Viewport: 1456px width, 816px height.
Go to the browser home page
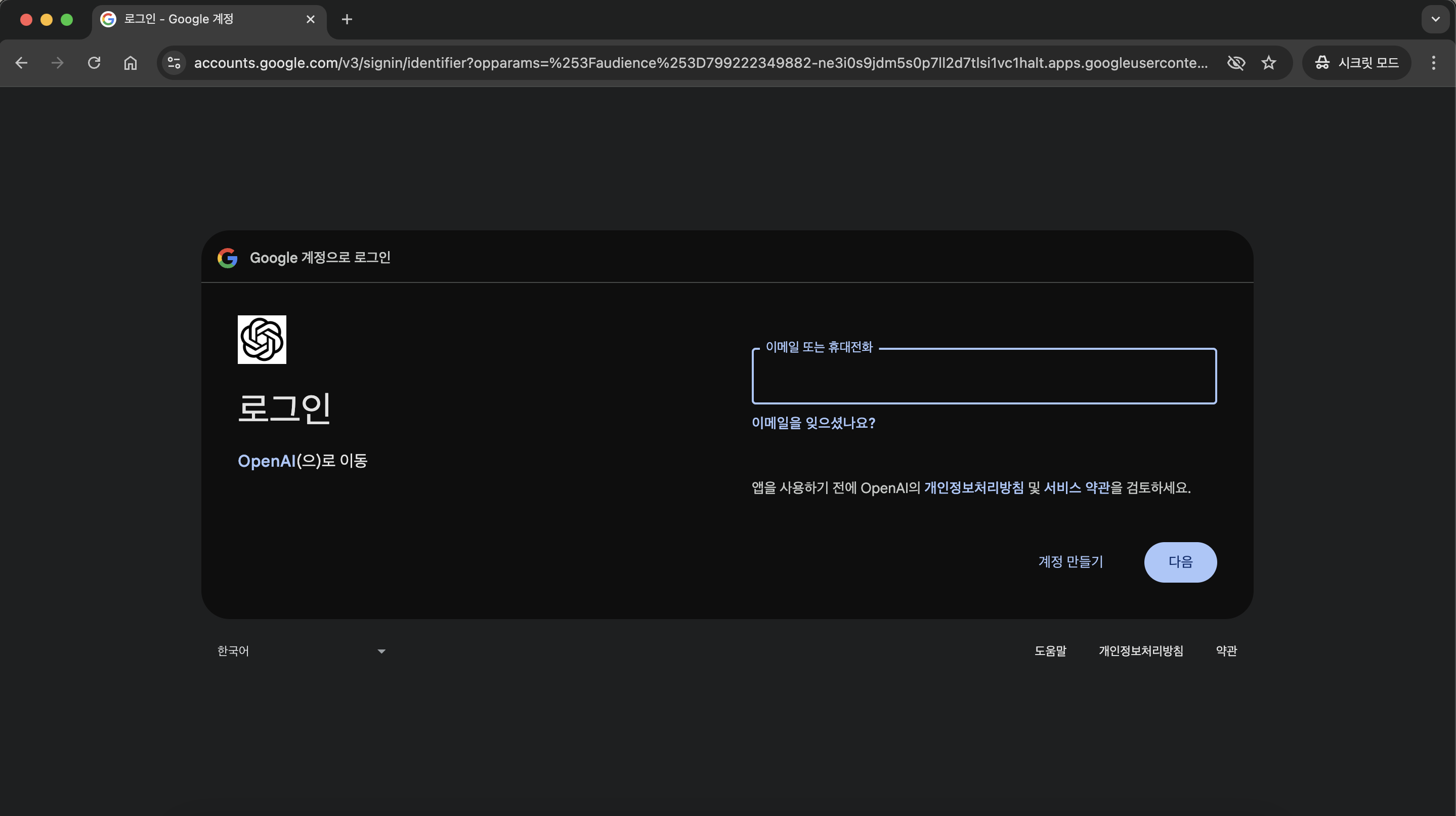[131, 63]
